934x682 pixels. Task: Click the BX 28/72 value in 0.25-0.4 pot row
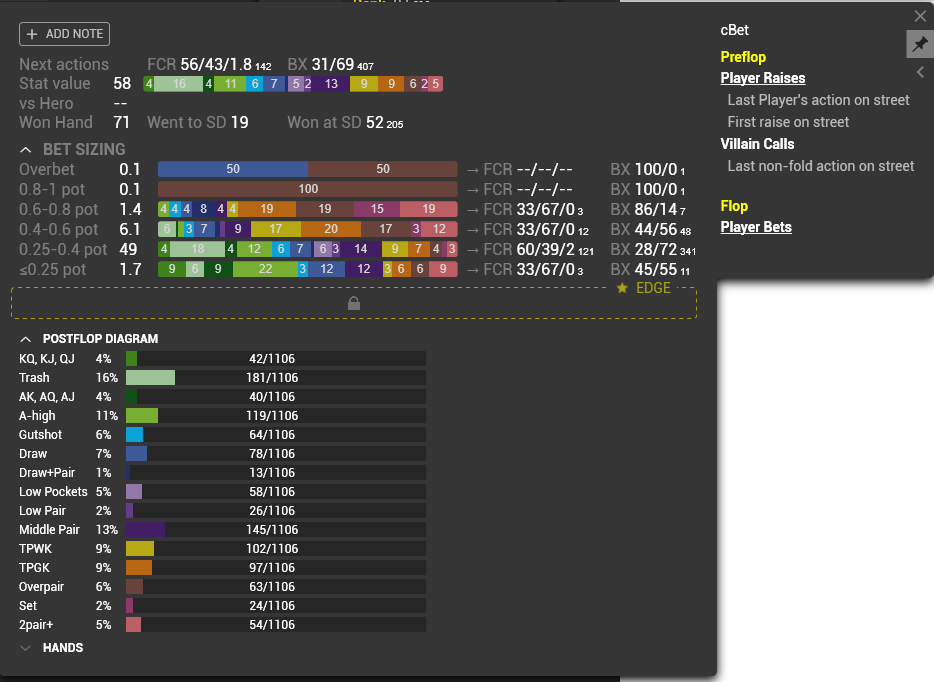pos(653,250)
